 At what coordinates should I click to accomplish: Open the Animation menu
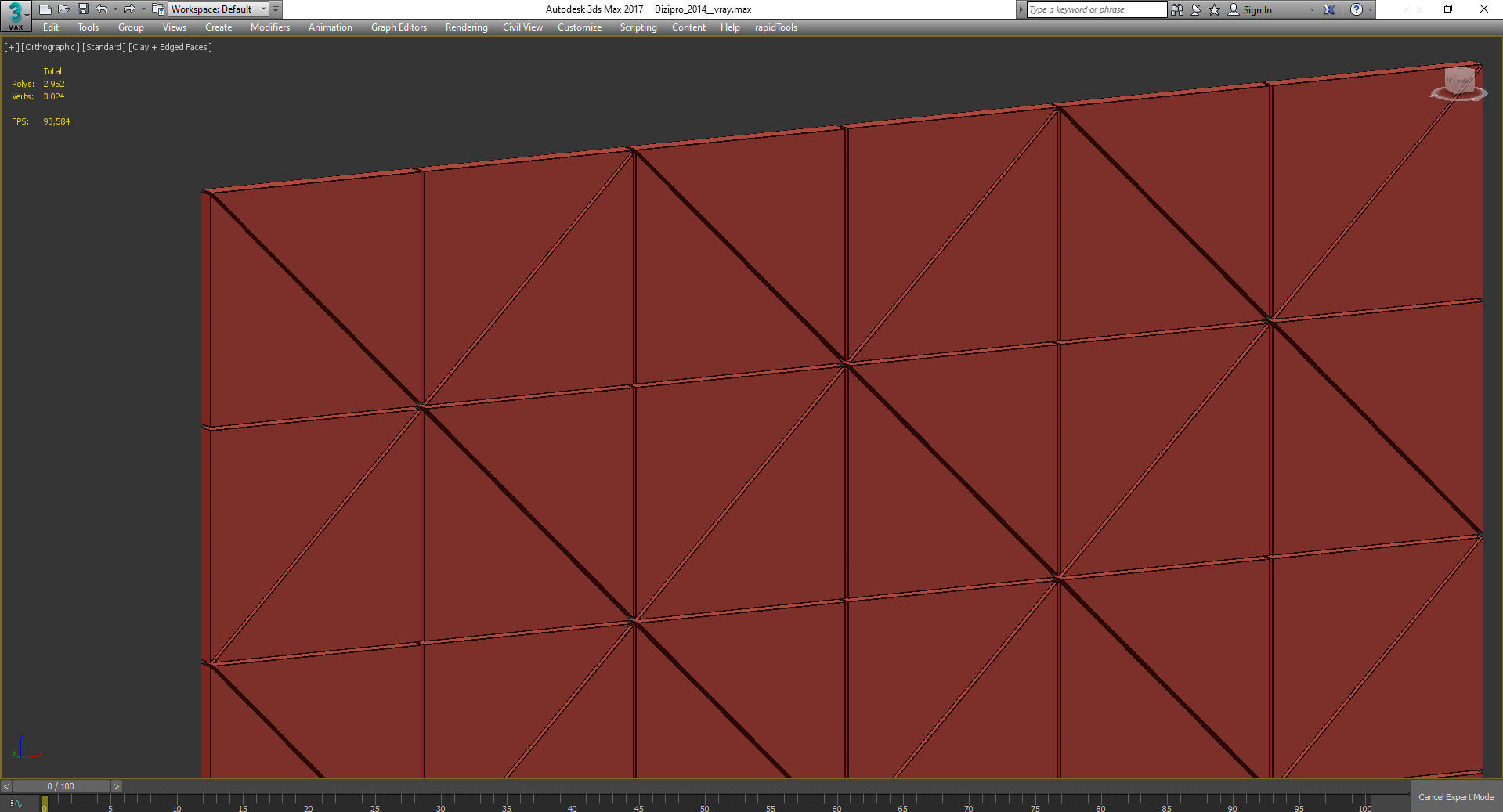coord(330,27)
